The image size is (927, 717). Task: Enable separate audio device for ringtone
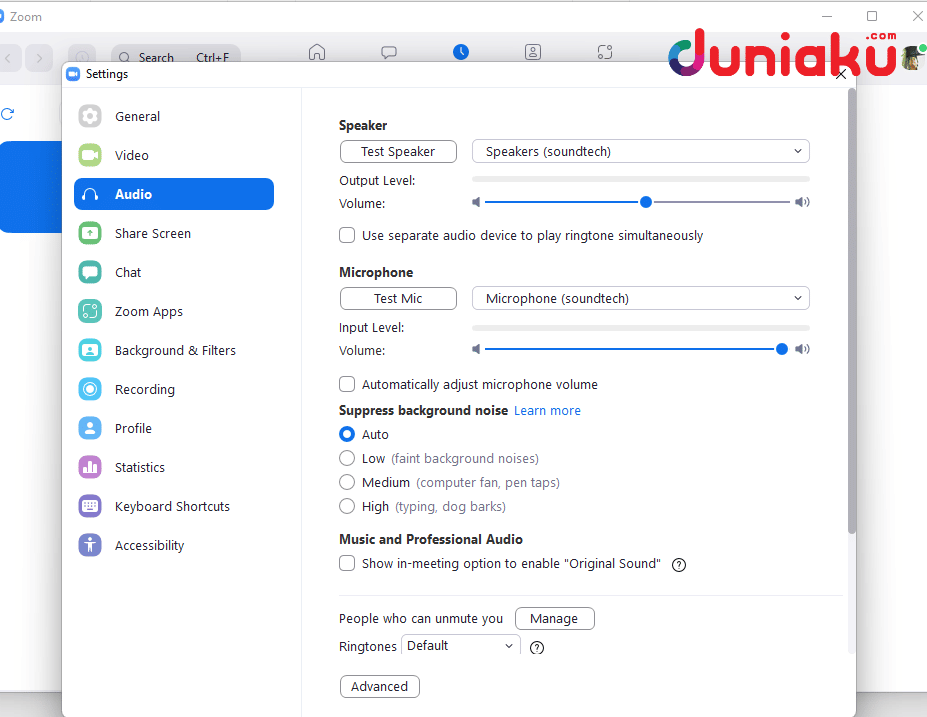tap(347, 236)
